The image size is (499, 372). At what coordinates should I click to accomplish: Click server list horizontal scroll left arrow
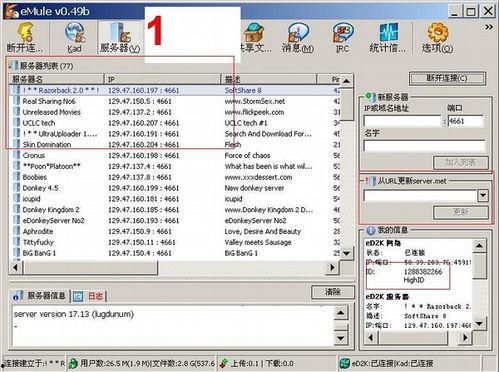click(x=15, y=267)
